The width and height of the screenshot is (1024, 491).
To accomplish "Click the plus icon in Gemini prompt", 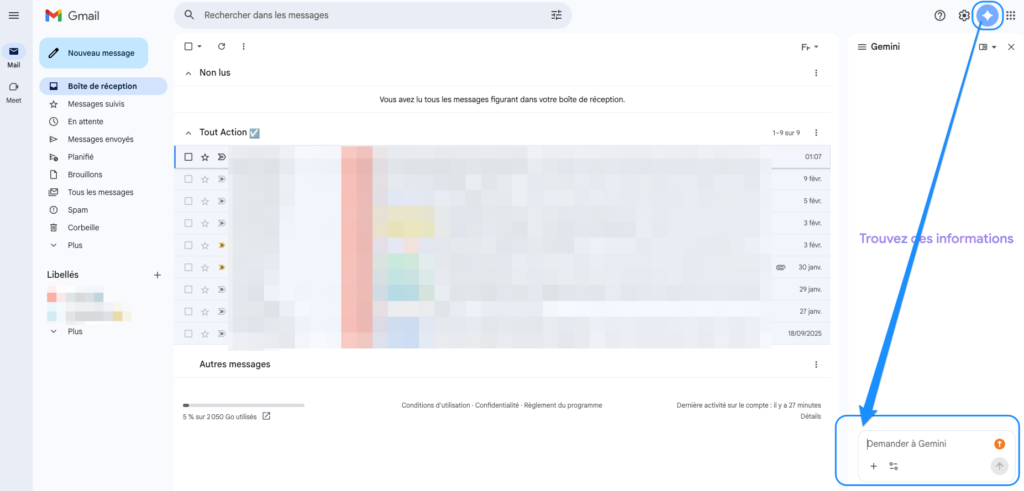I will tap(873, 466).
